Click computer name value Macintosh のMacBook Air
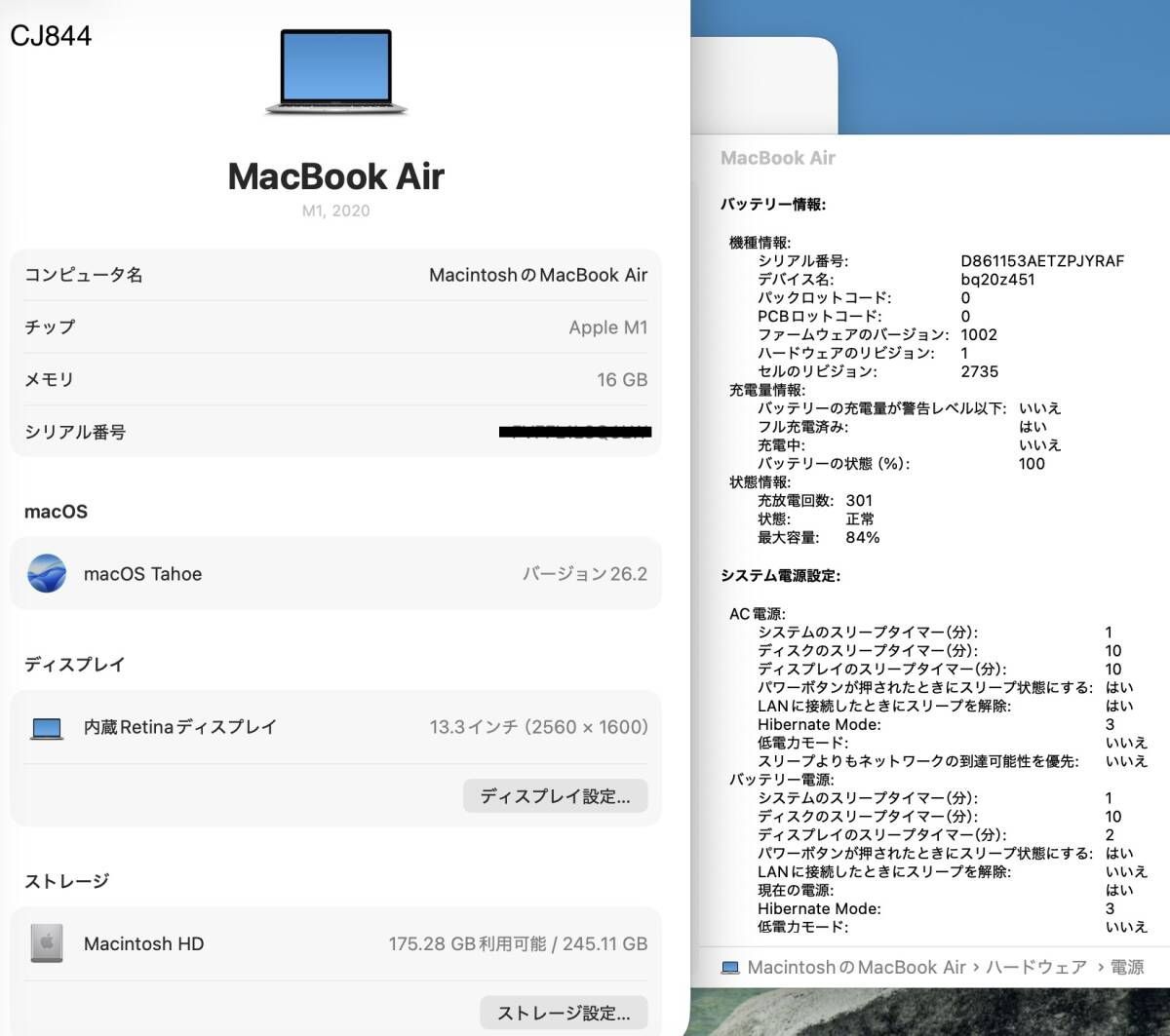 pos(538,275)
